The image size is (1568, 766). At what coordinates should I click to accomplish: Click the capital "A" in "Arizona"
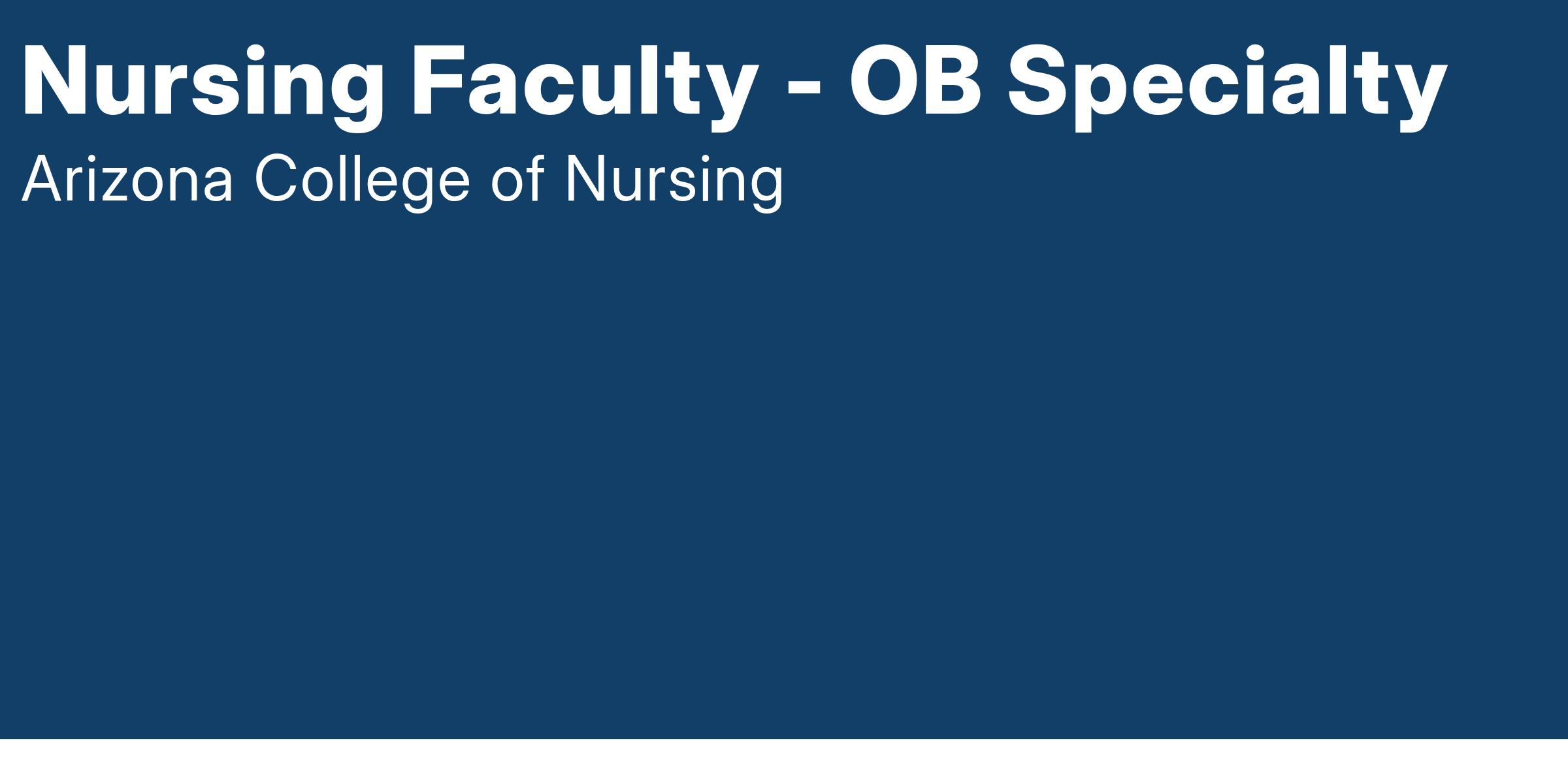pyautogui.click(x=40, y=180)
